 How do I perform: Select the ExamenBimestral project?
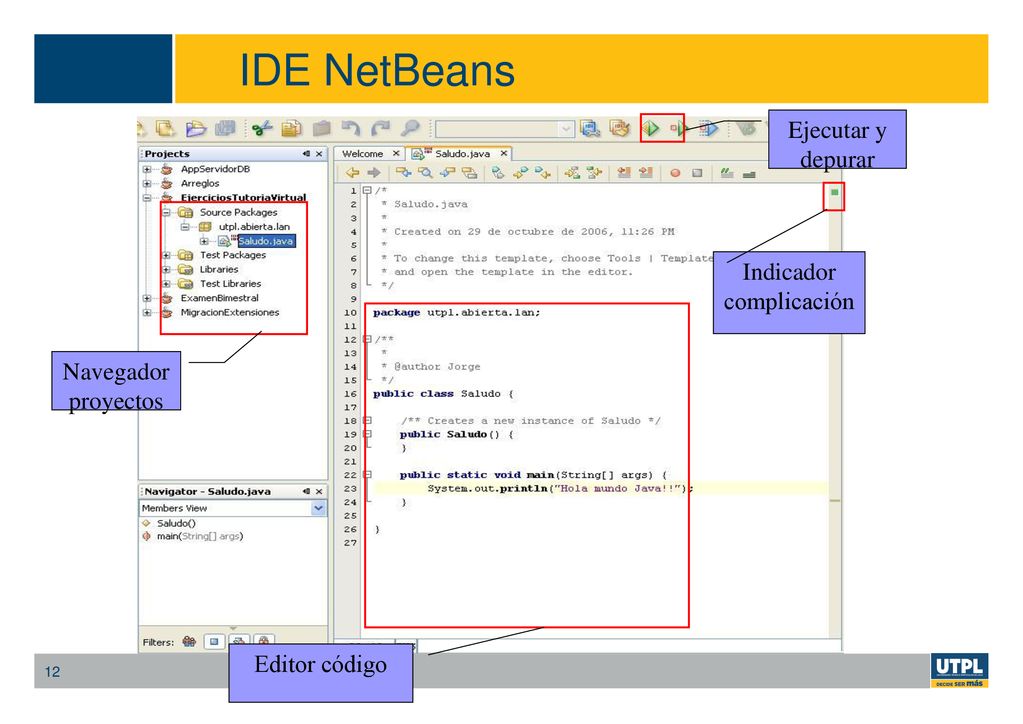coord(219,298)
